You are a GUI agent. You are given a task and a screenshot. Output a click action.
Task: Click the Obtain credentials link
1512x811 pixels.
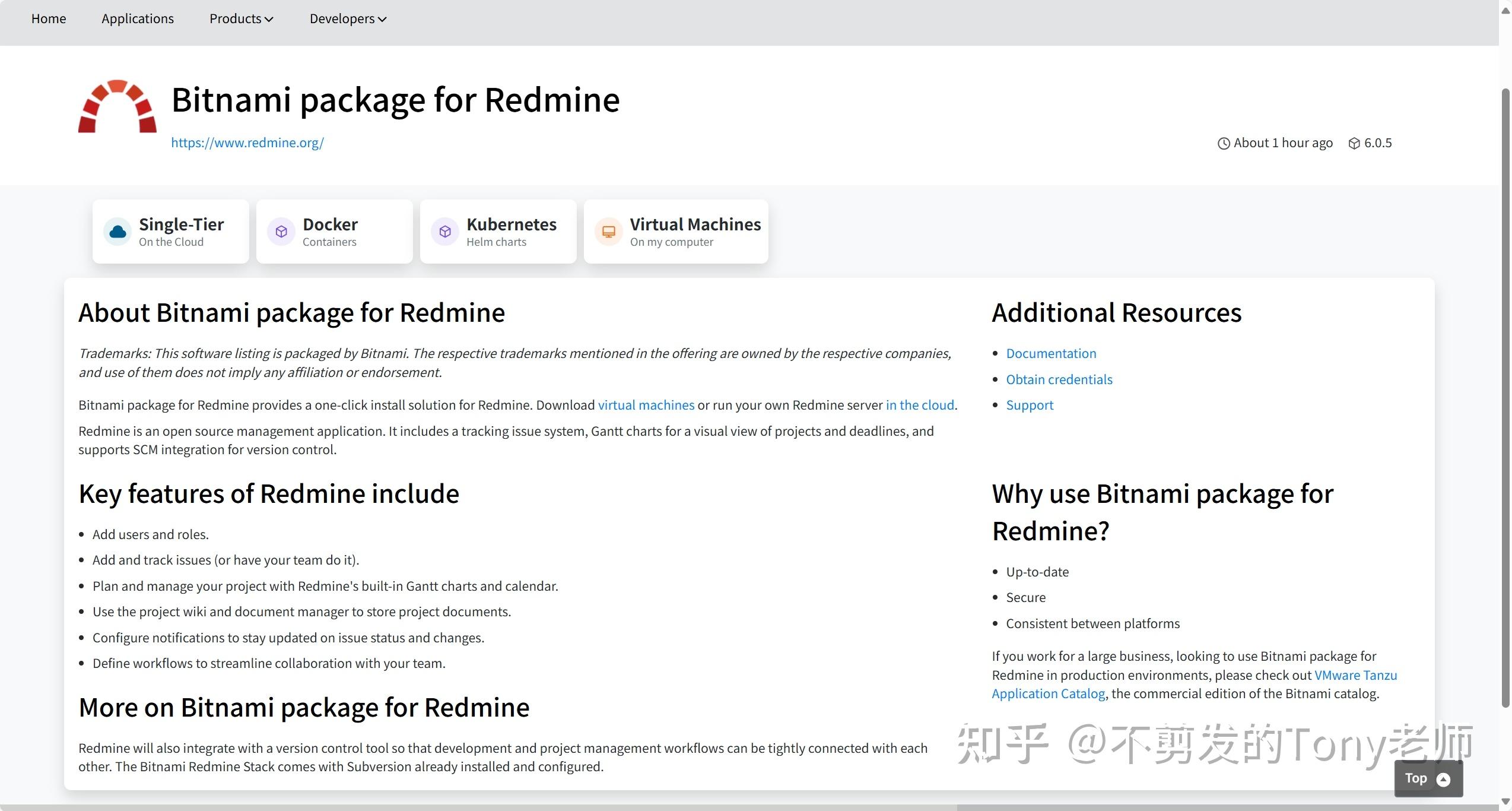[x=1059, y=379]
